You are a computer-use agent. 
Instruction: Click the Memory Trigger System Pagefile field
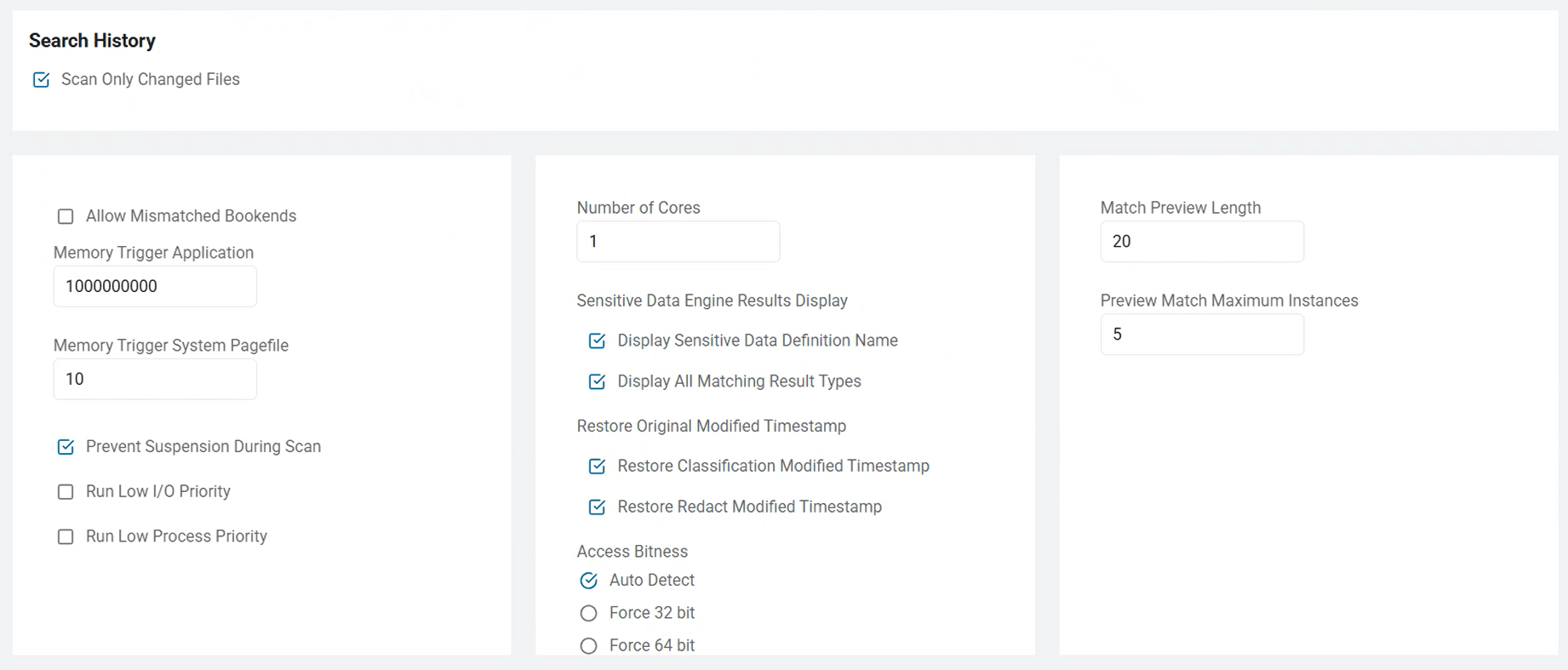155,380
